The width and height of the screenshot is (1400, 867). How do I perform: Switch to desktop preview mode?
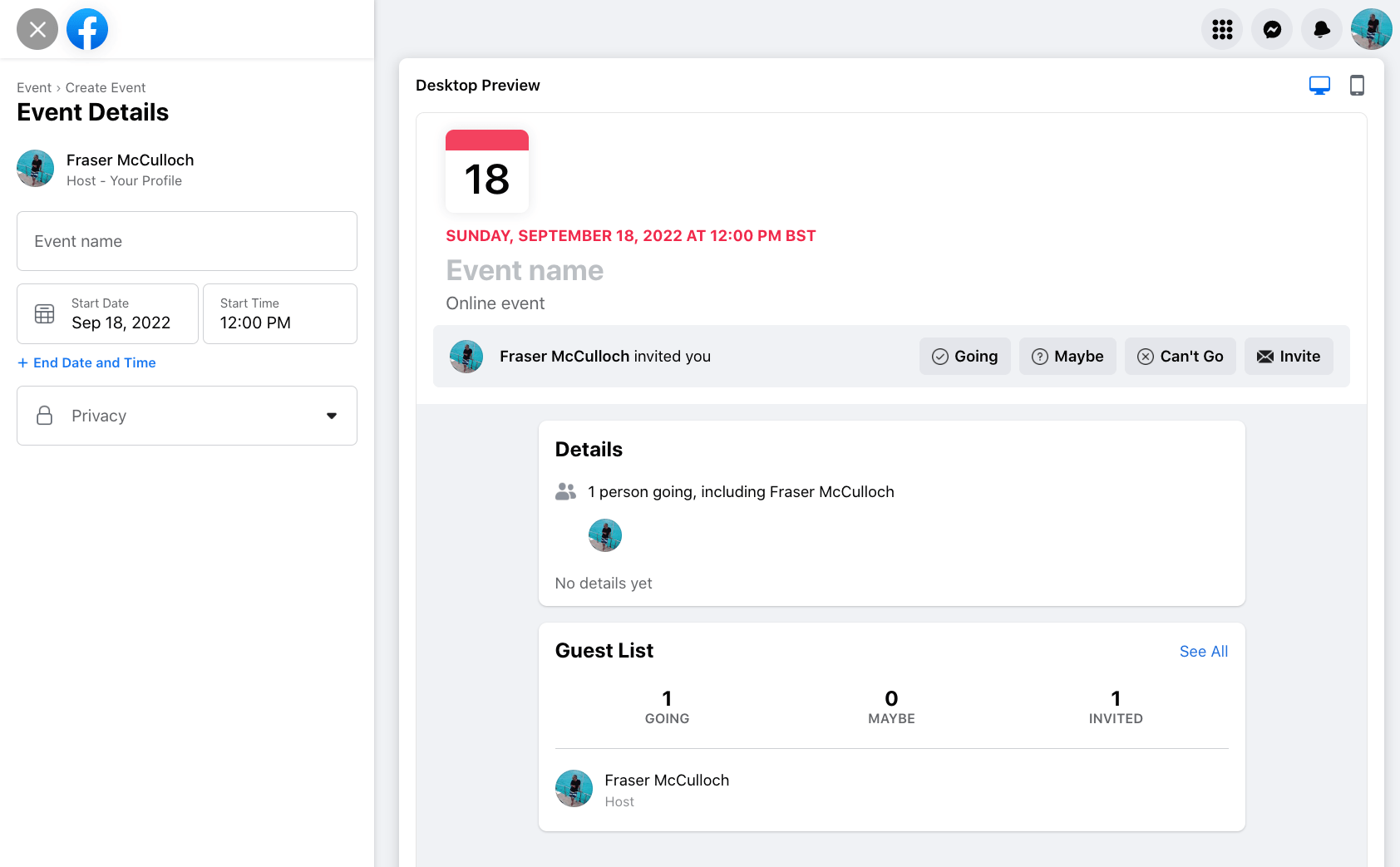pos(1319,85)
